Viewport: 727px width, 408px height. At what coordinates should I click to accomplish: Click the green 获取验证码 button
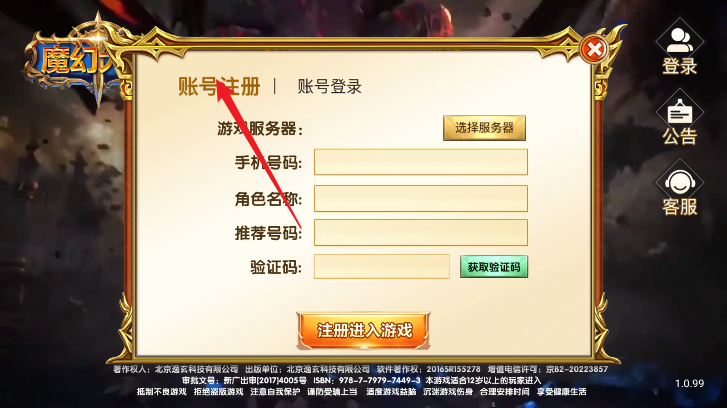pyautogui.click(x=494, y=267)
